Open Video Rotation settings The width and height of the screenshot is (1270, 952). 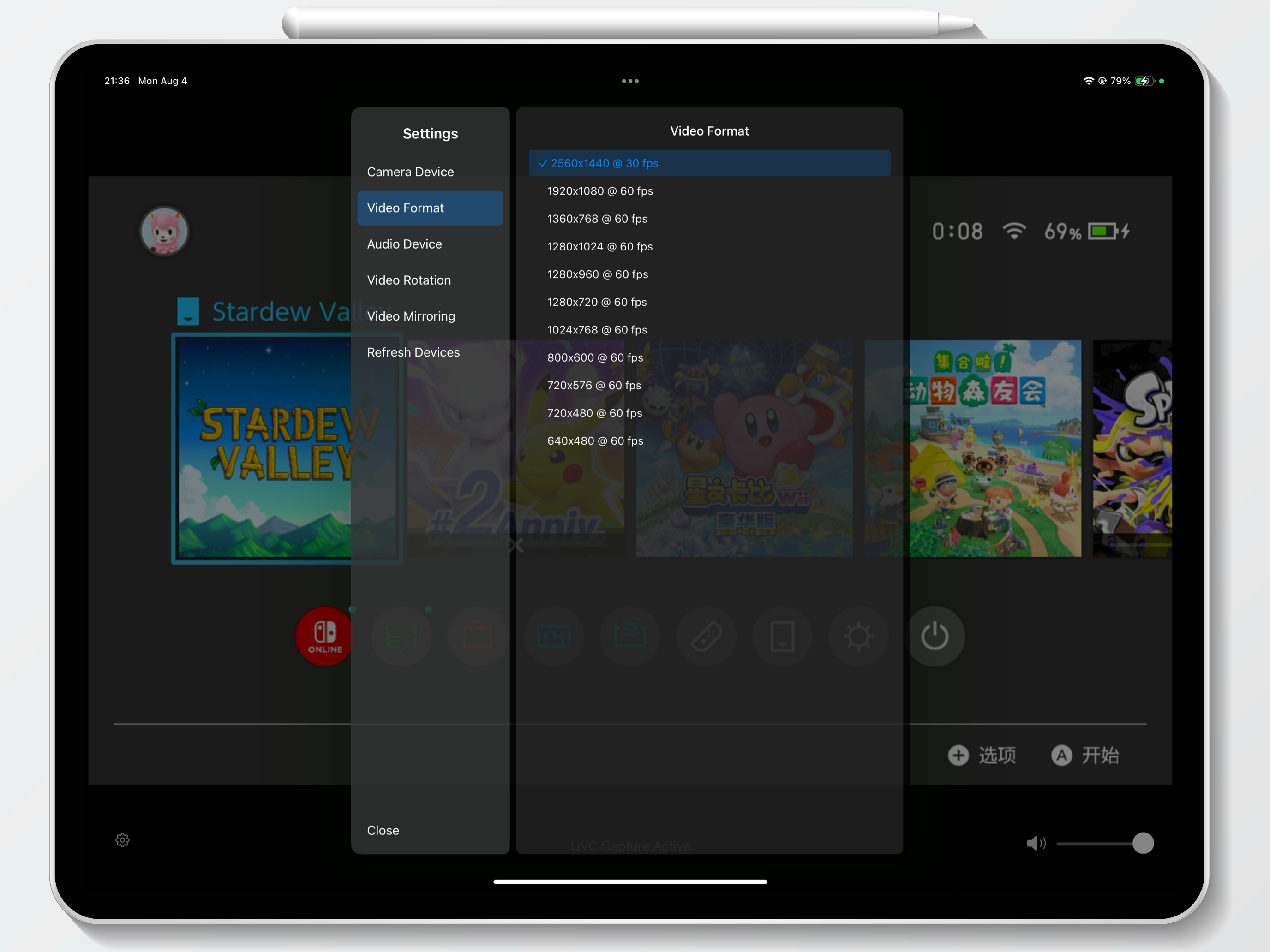[x=430, y=280]
